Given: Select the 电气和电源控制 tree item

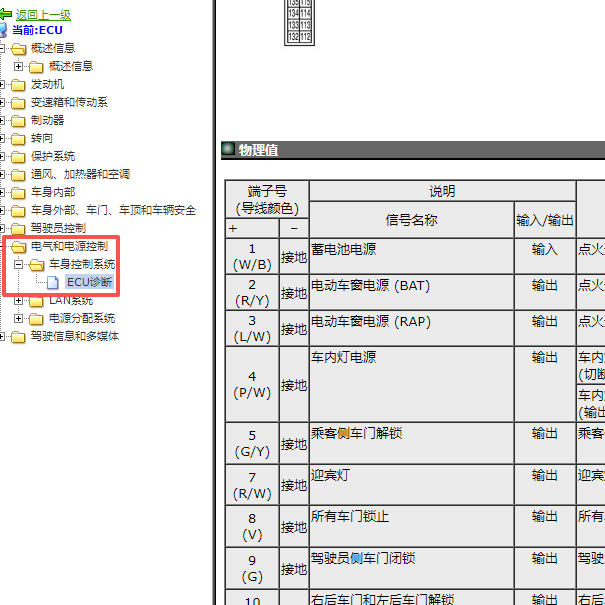Looking at the screenshot, I should coord(69,246).
